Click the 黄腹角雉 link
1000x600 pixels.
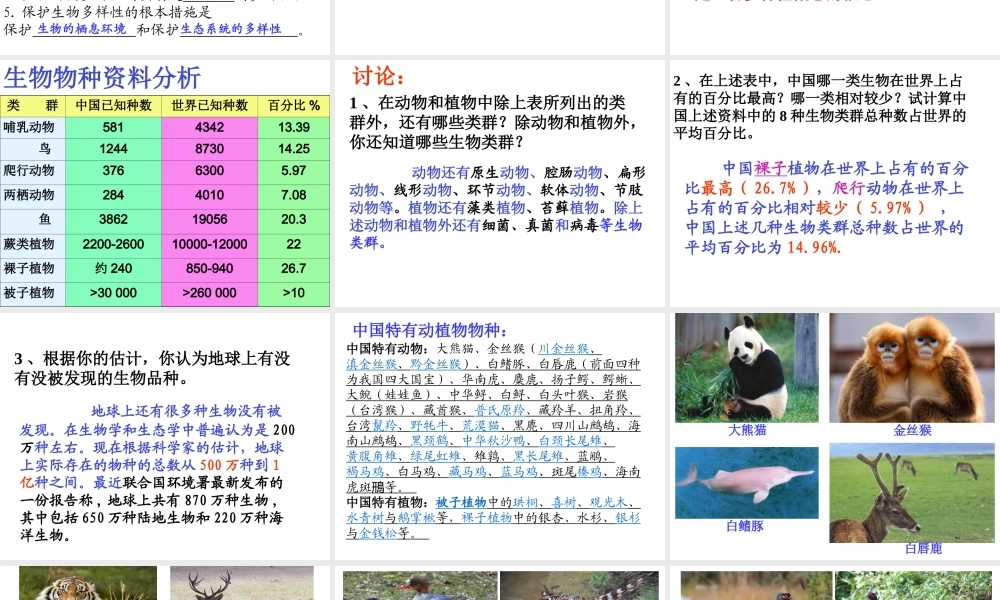tap(372, 456)
